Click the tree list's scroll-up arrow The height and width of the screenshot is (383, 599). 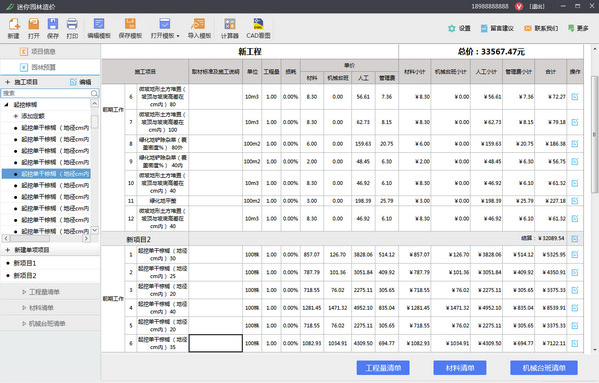pos(94,103)
